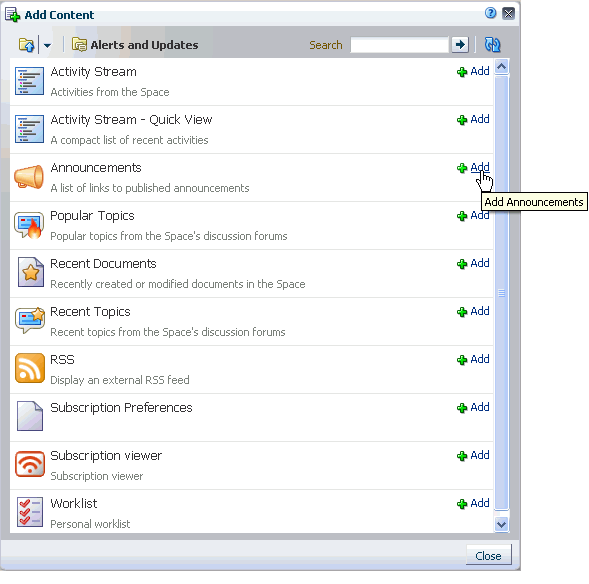
Task: Run search with the arrow button
Action: tap(460, 45)
